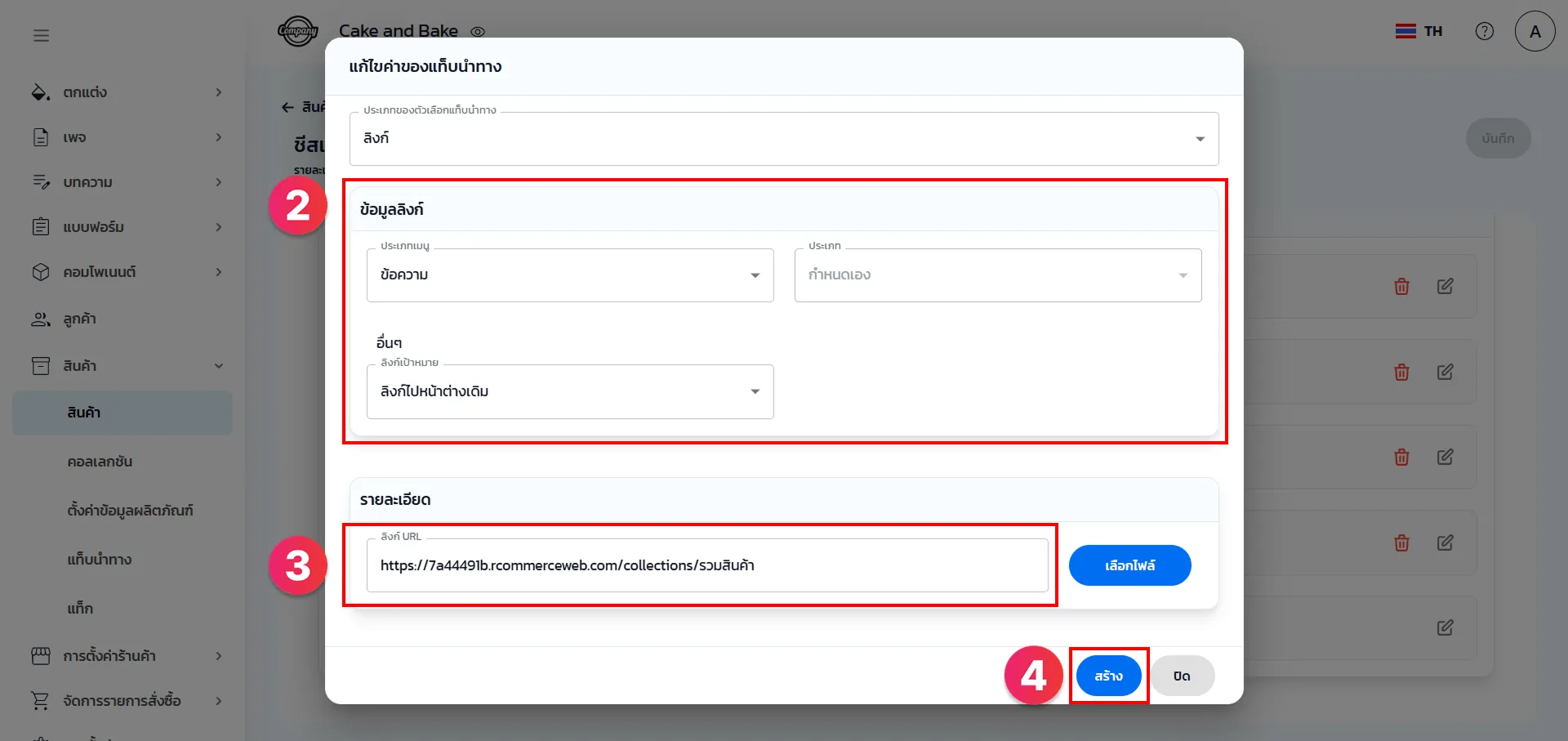Image resolution: width=1568 pixels, height=741 pixels.
Task: Open แท็บนำทาง in the sidebar
Action: coord(100,560)
